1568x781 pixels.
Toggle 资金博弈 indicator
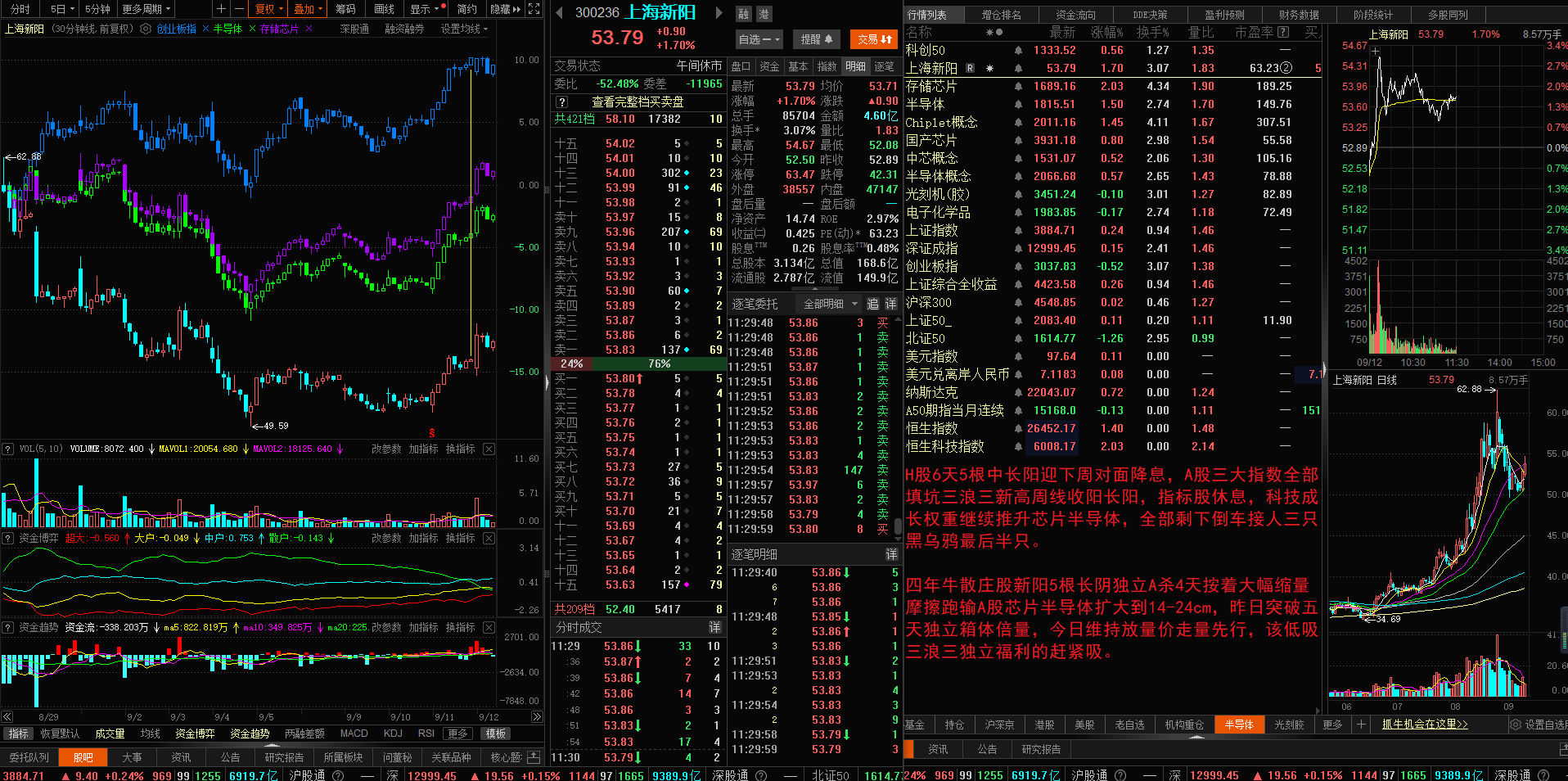195,734
